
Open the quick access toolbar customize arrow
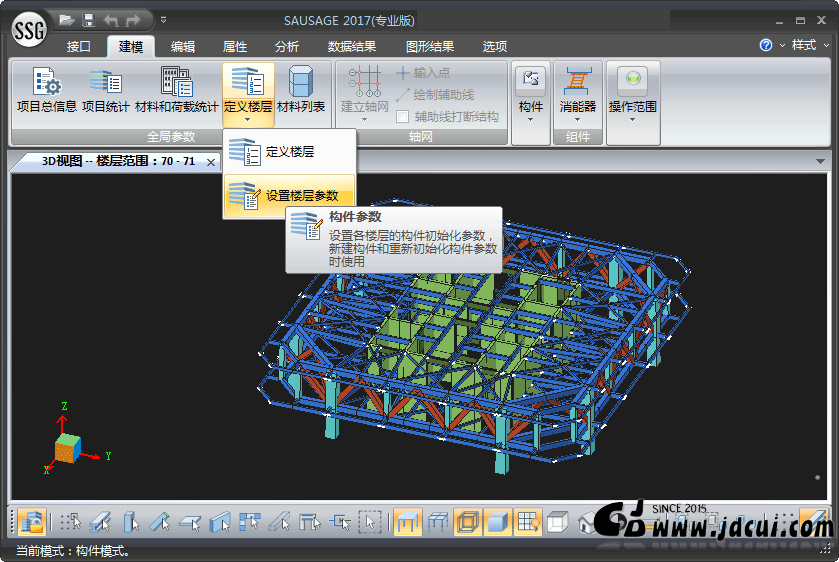[164, 20]
